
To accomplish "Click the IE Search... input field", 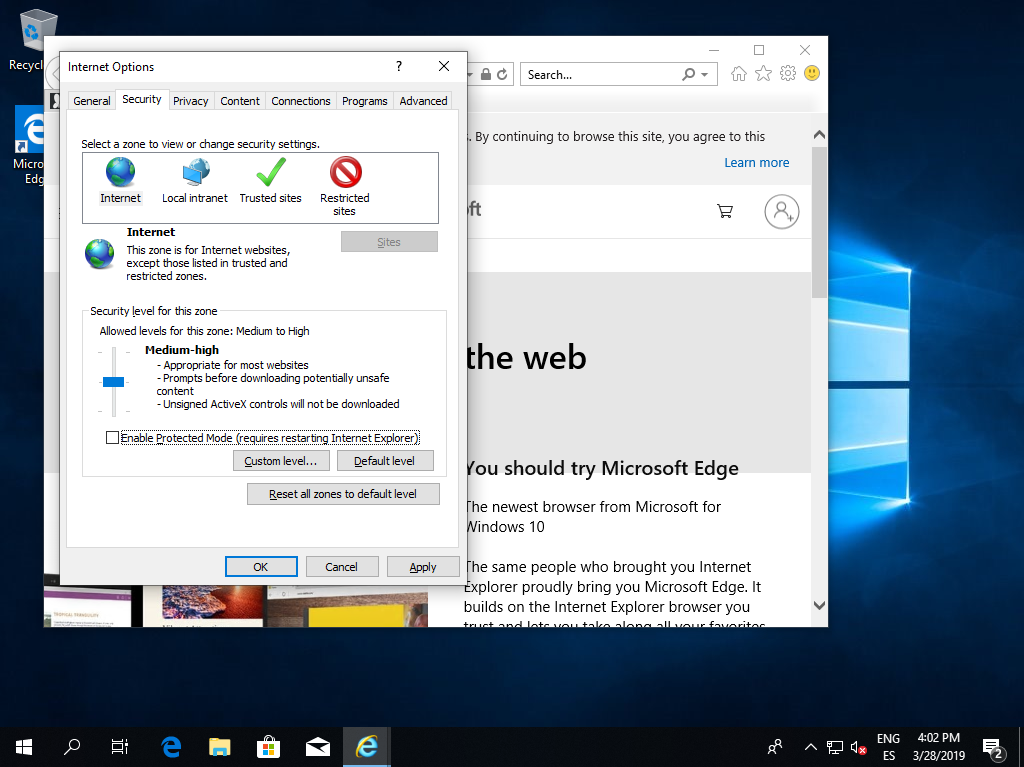I will click(x=601, y=74).
